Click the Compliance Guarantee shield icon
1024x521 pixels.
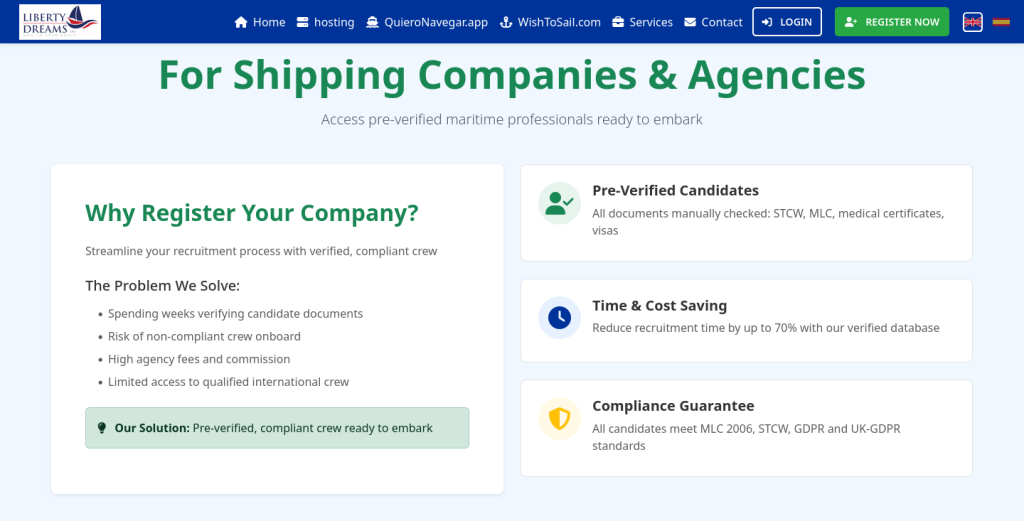click(559, 418)
